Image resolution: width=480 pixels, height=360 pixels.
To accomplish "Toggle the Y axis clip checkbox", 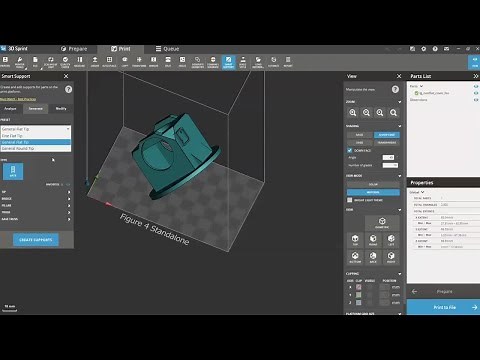I will (359, 295).
